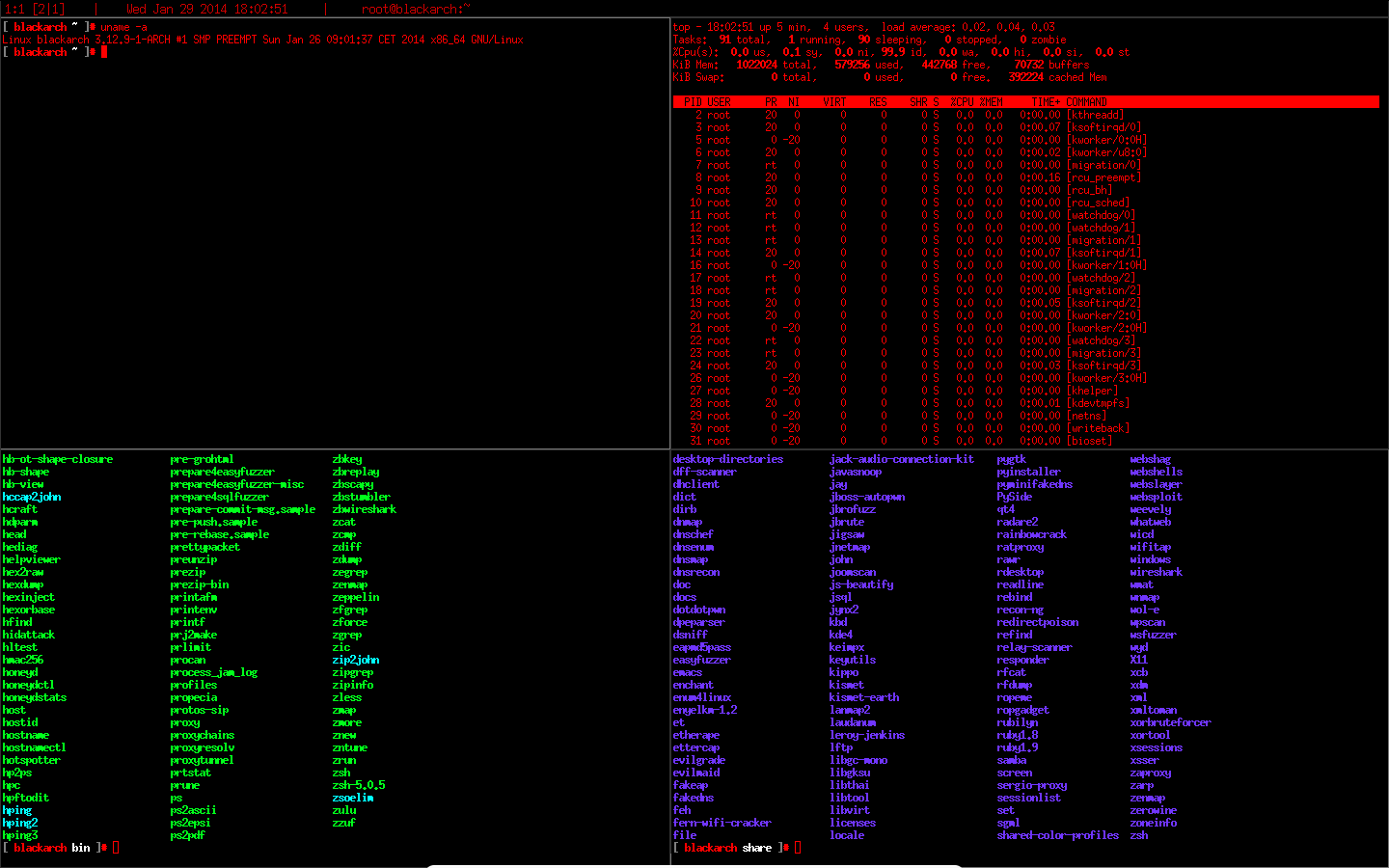This screenshot has height=868, width=1389.
Task: Select zbwireshark in the bin listing
Action: tap(363, 509)
